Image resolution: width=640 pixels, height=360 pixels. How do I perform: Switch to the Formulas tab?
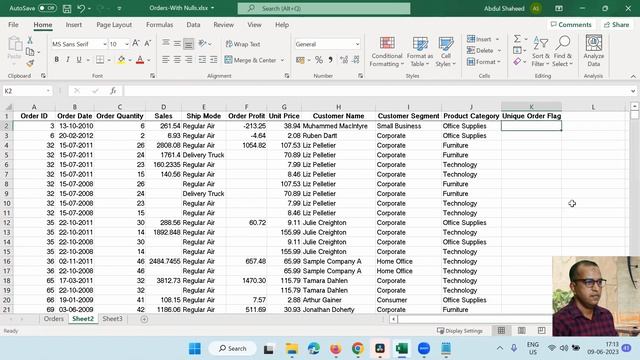[160, 25]
